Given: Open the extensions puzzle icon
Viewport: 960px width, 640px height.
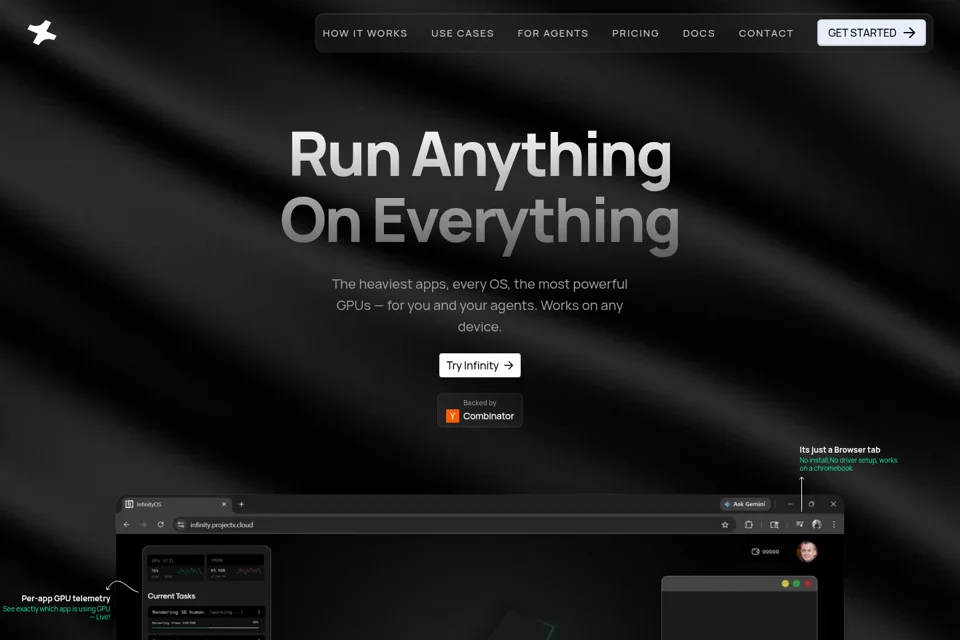Looking at the screenshot, I should click(x=748, y=524).
